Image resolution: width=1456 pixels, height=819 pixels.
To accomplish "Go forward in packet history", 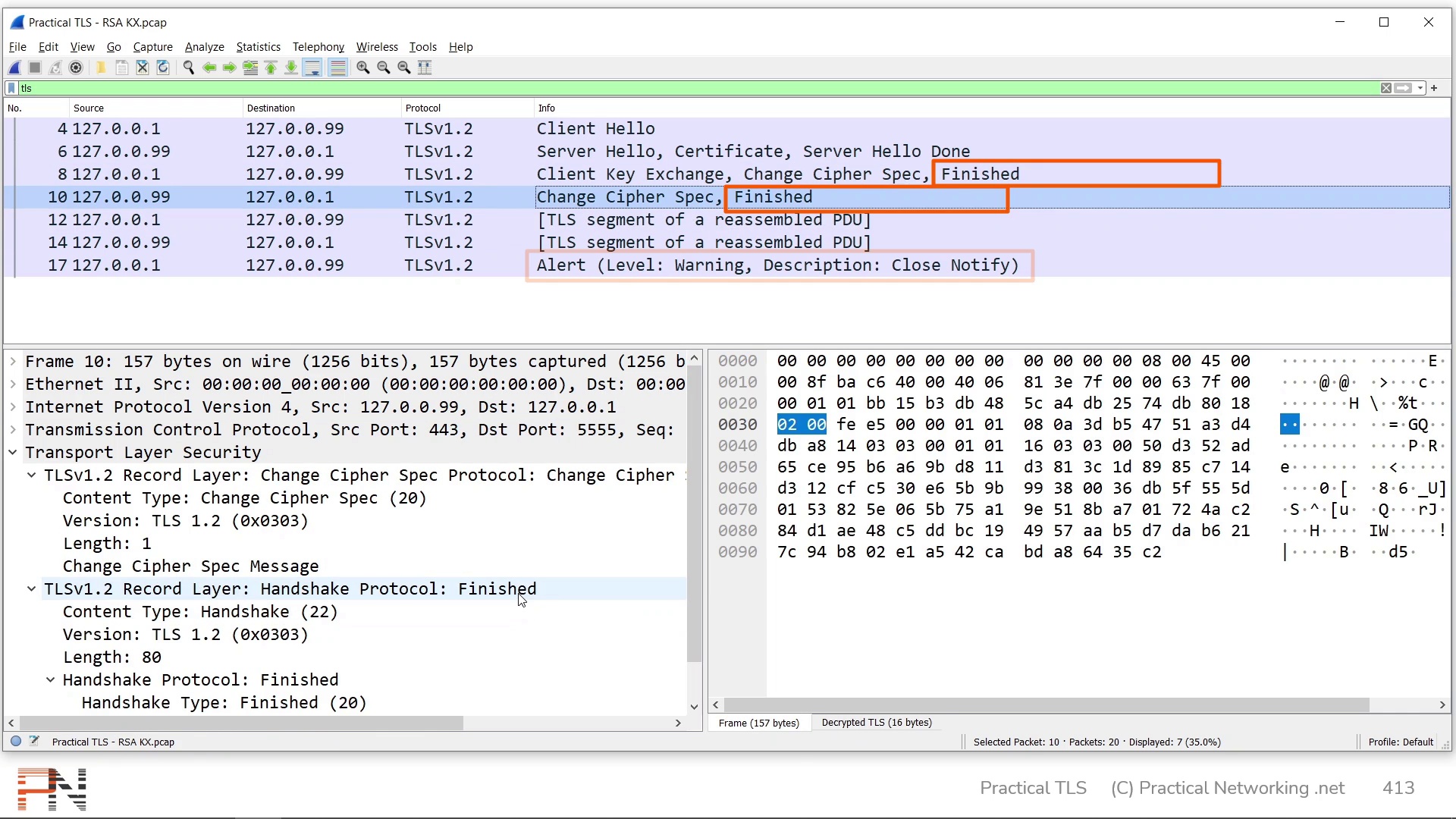I will 230,67.
